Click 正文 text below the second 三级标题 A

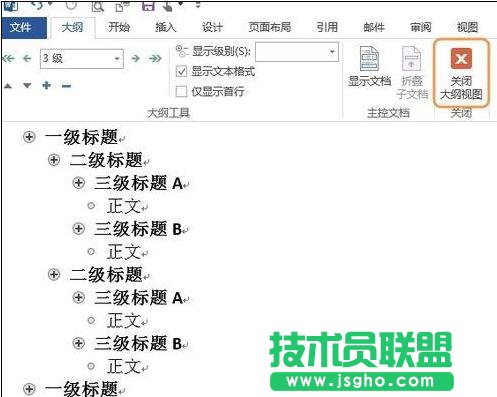click(124, 321)
